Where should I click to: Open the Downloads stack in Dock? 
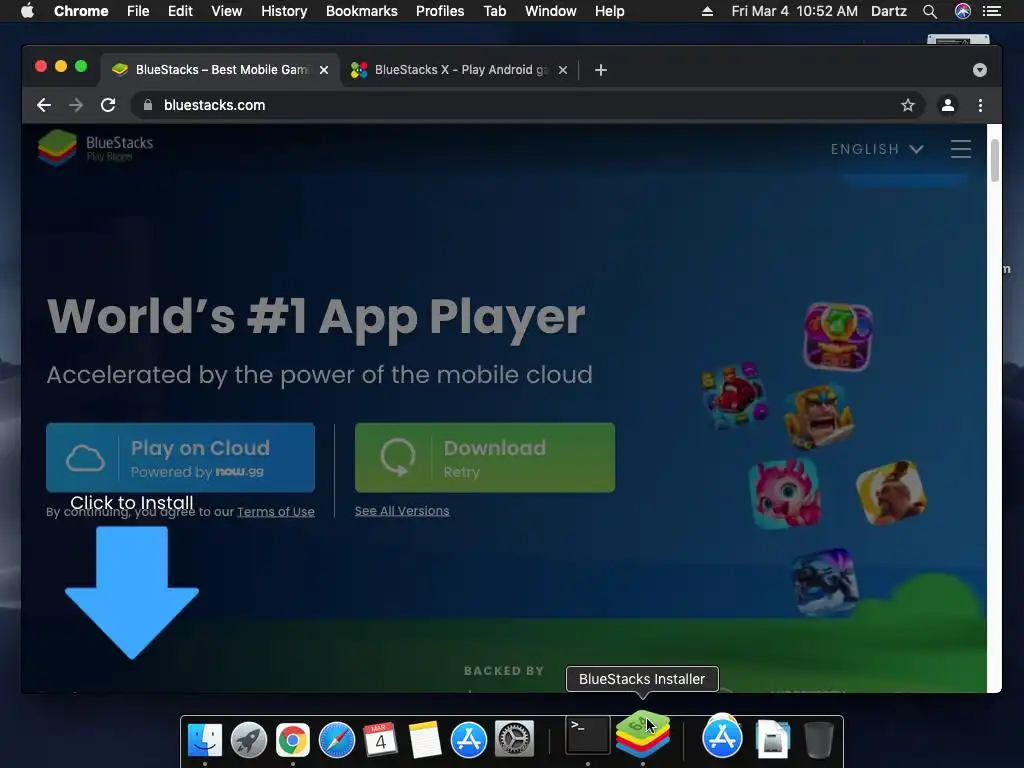pyautogui.click(x=773, y=739)
